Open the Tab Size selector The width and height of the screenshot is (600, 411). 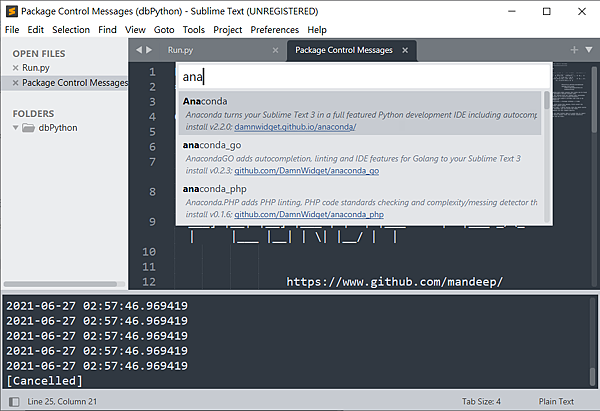tap(481, 401)
